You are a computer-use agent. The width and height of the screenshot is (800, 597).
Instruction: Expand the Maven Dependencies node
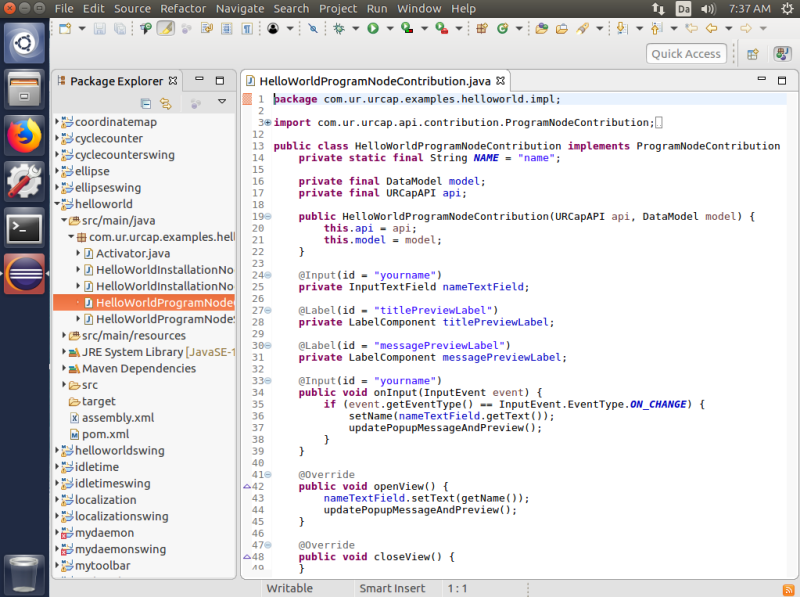point(64,368)
